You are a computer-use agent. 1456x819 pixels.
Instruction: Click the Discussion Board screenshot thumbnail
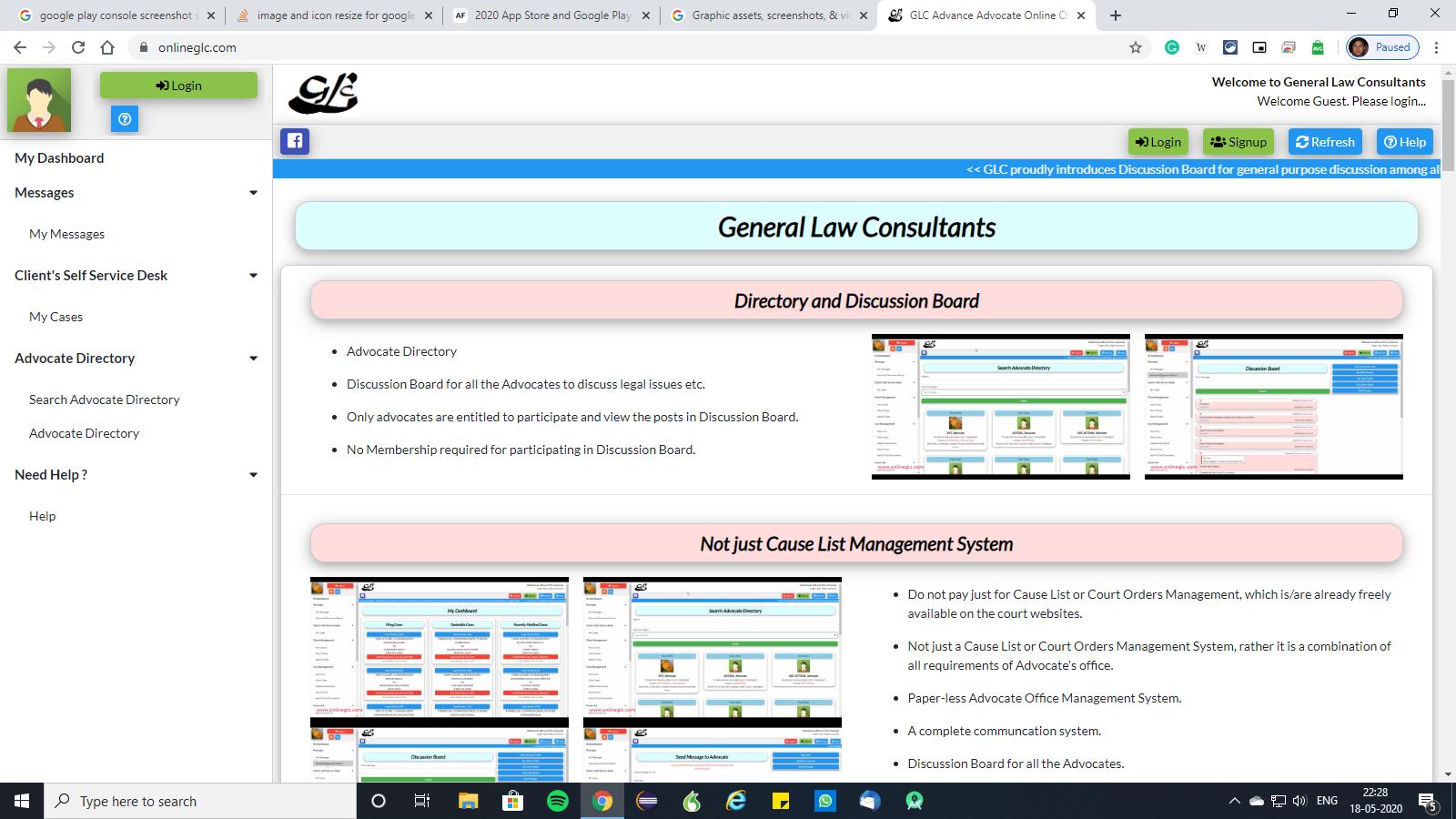click(x=1274, y=407)
